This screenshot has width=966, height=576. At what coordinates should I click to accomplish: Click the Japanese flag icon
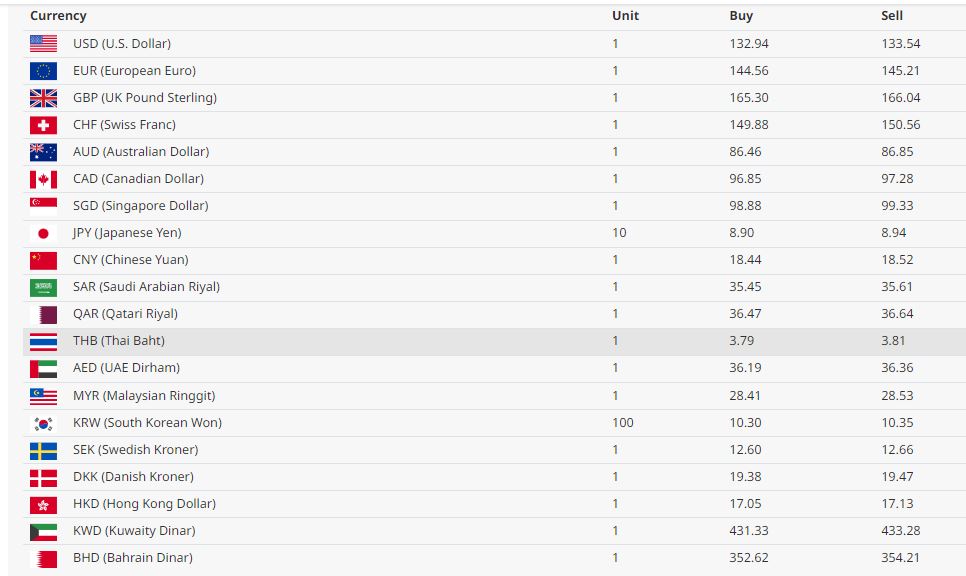[43, 233]
